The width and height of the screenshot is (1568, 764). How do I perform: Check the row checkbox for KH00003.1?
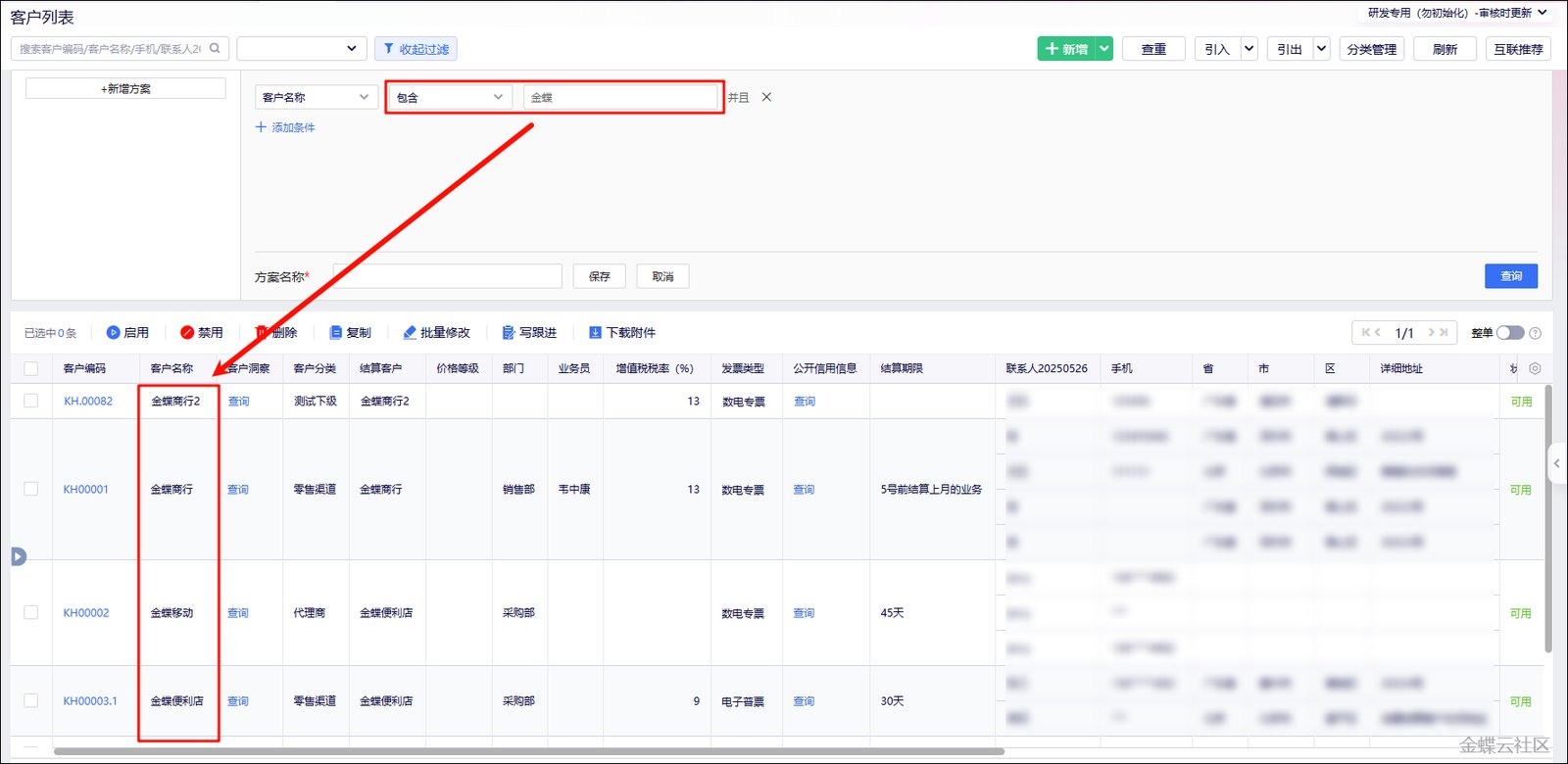click(31, 700)
